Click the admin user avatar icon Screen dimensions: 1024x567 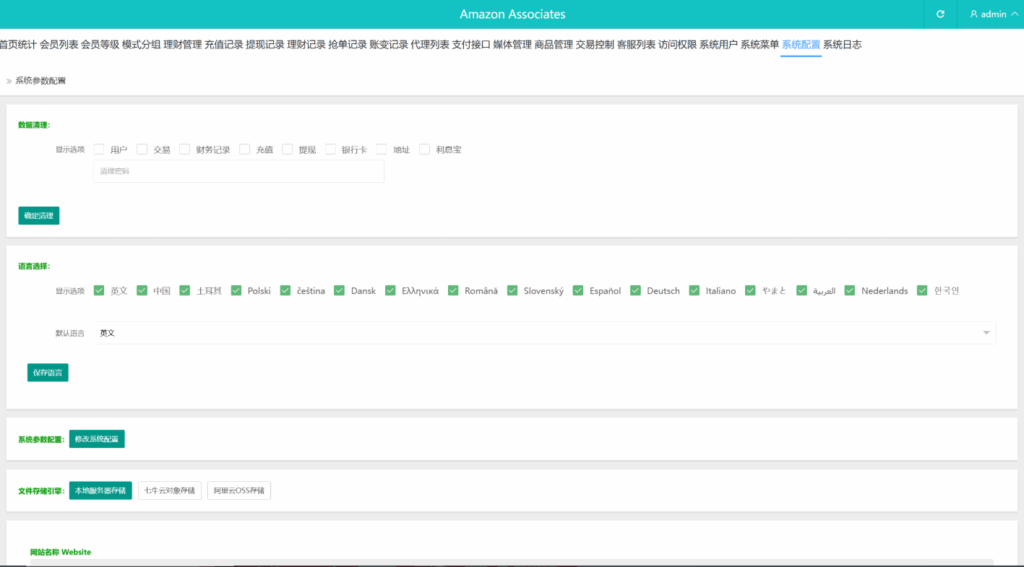(x=974, y=14)
